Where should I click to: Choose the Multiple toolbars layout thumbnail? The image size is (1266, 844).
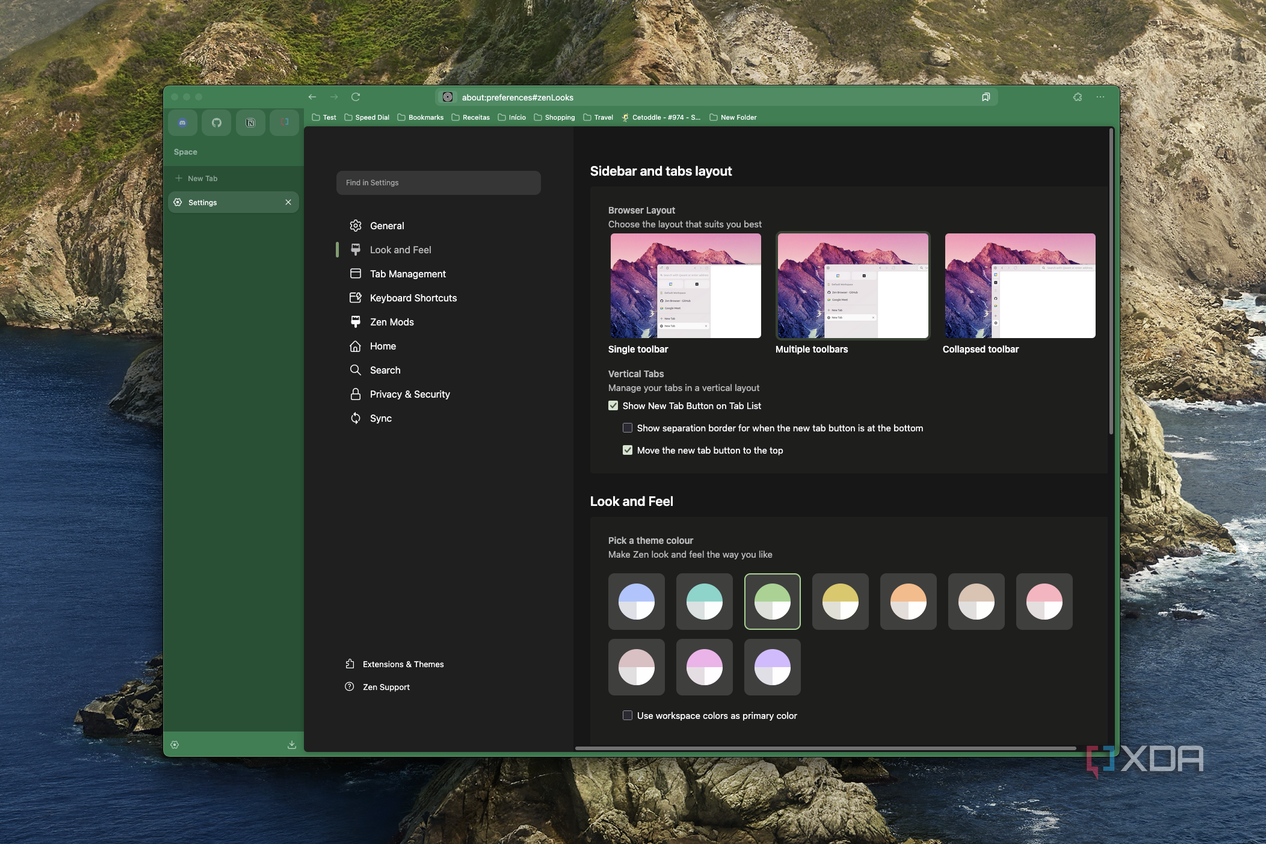pos(853,286)
